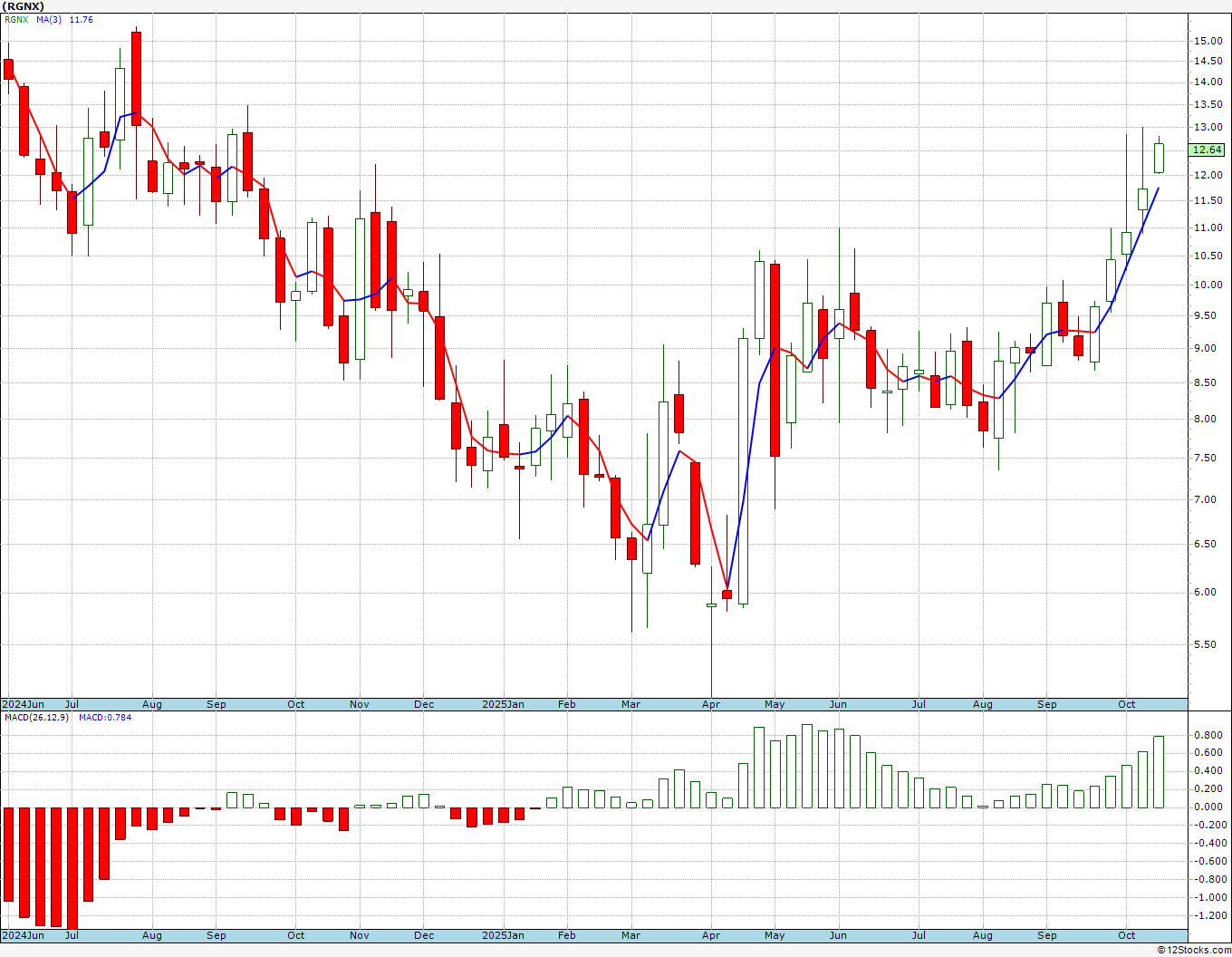Click the 15.00 price axis label
The height and width of the screenshot is (957, 1232).
click(x=1207, y=41)
